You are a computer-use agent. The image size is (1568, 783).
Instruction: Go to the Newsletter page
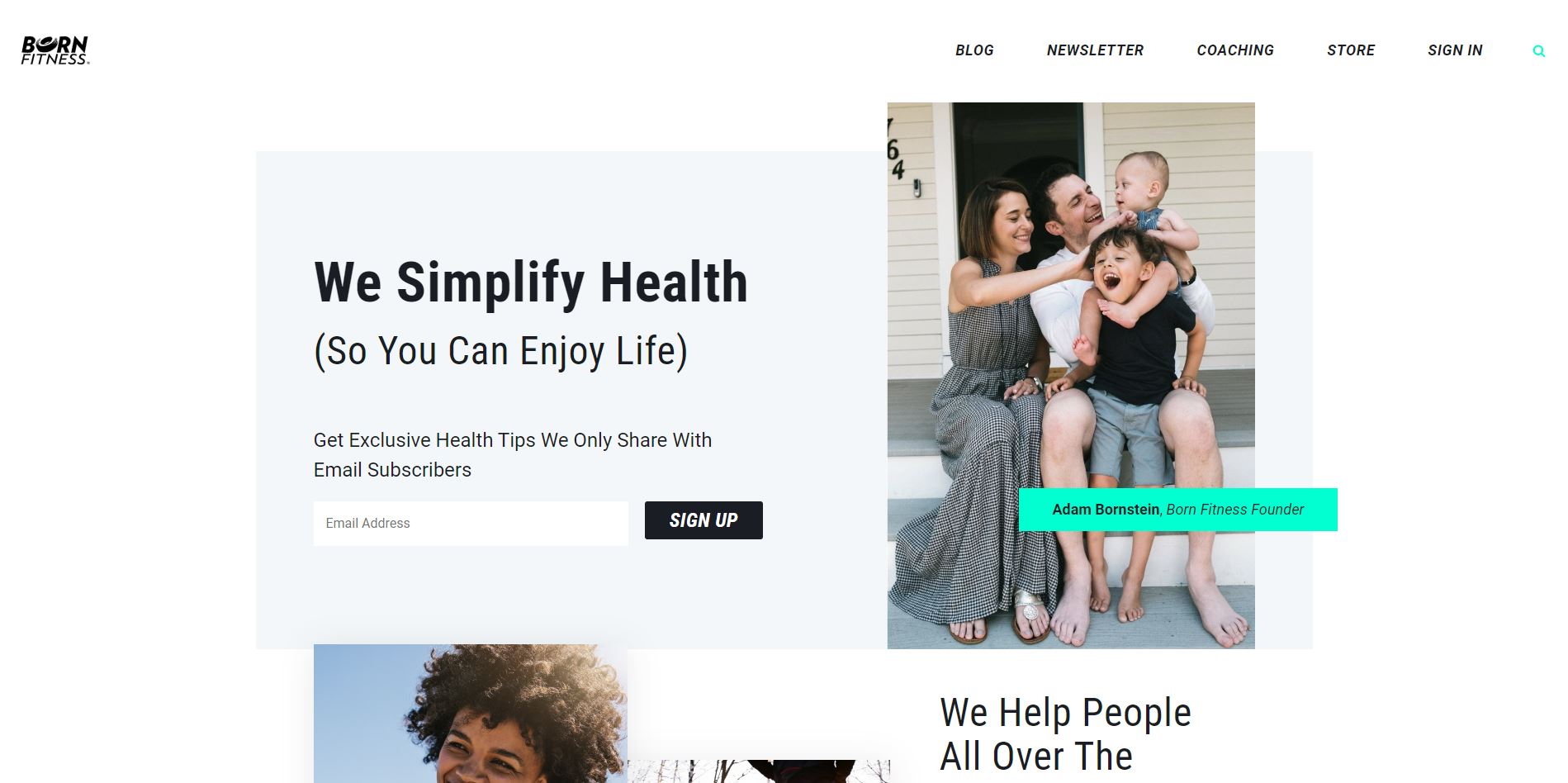click(x=1095, y=50)
